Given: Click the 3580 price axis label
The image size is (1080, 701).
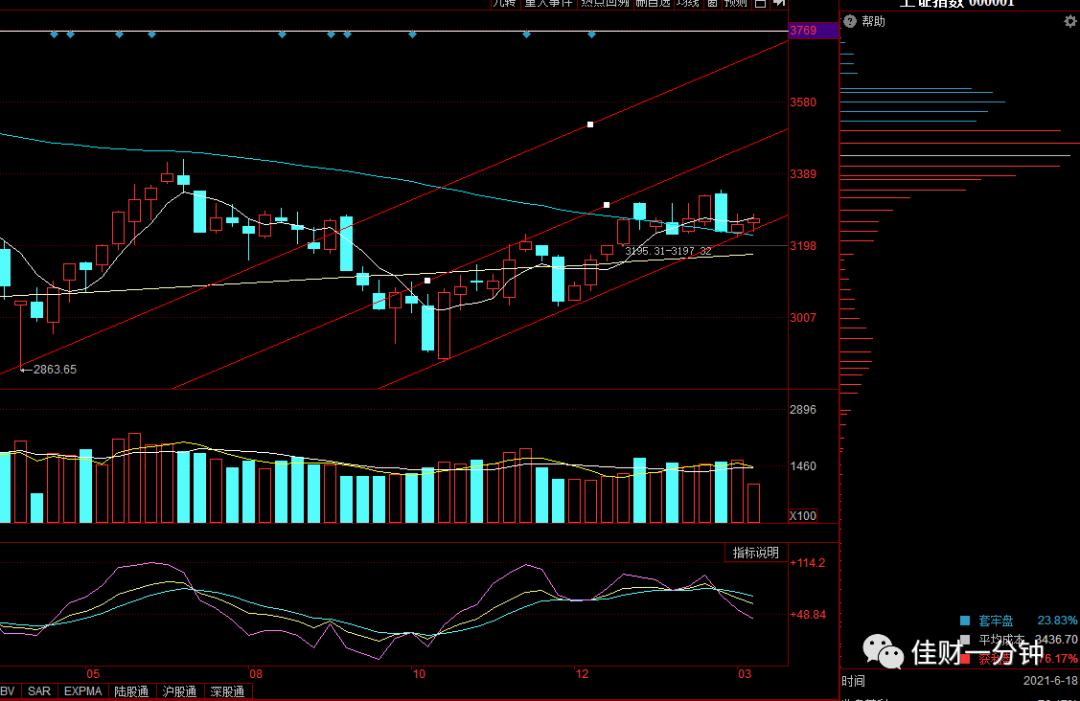Looking at the screenshot, I should click(803, 102).
